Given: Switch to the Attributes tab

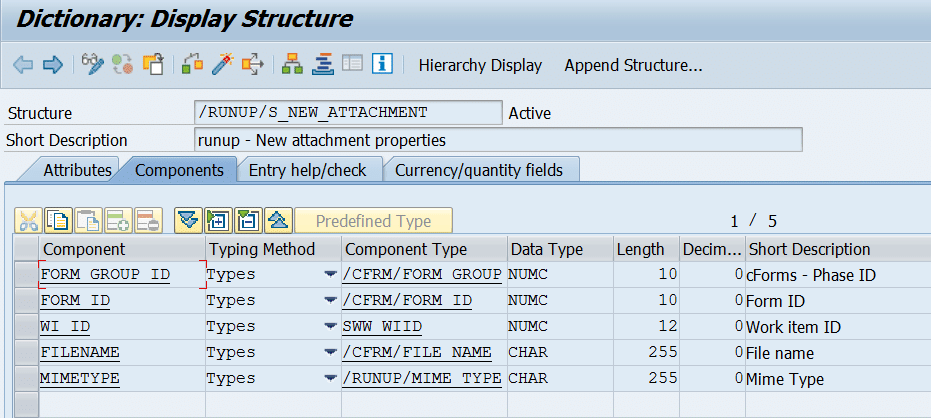Looking at the screenshot, I should 77,170.
